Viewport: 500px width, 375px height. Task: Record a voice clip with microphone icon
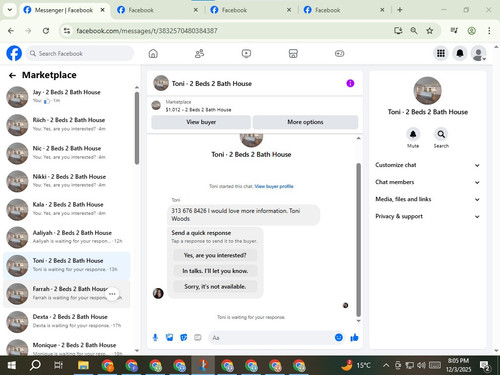[155, 338]
